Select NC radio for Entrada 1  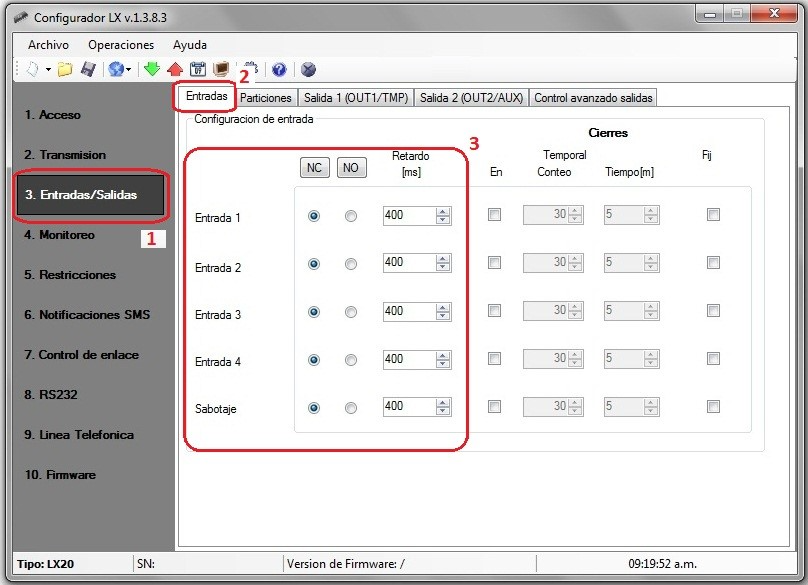313,216
